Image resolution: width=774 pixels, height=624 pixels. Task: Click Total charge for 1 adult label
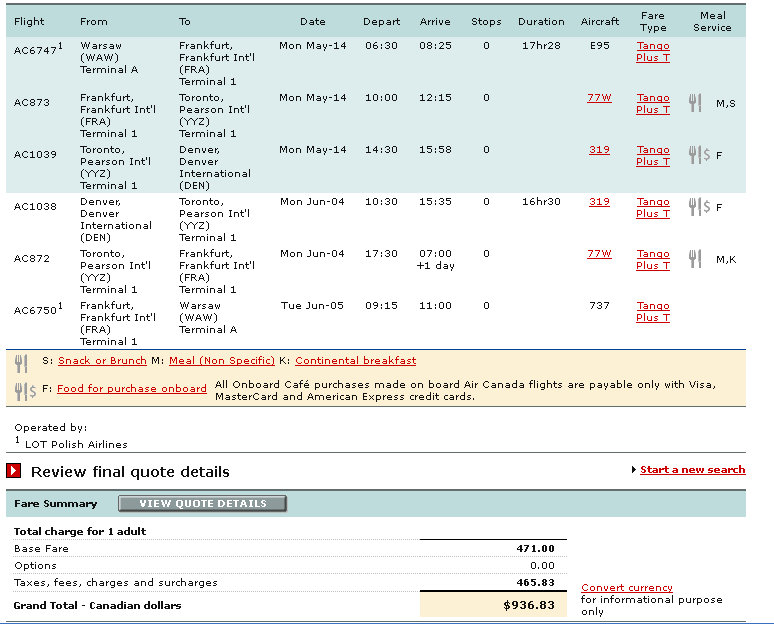click(80, 532)
